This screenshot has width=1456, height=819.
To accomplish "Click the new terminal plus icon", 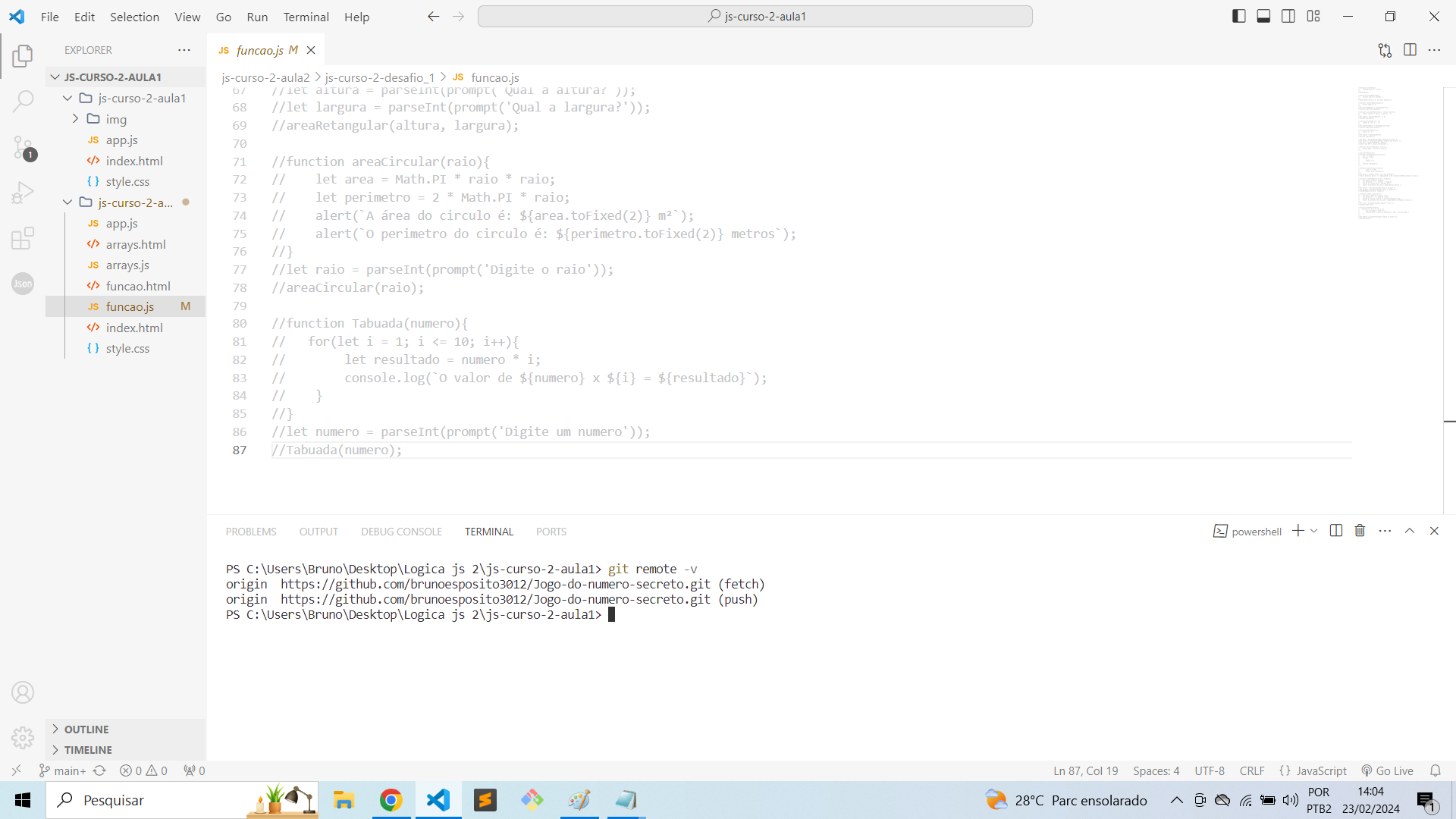I will [1299, 531].
